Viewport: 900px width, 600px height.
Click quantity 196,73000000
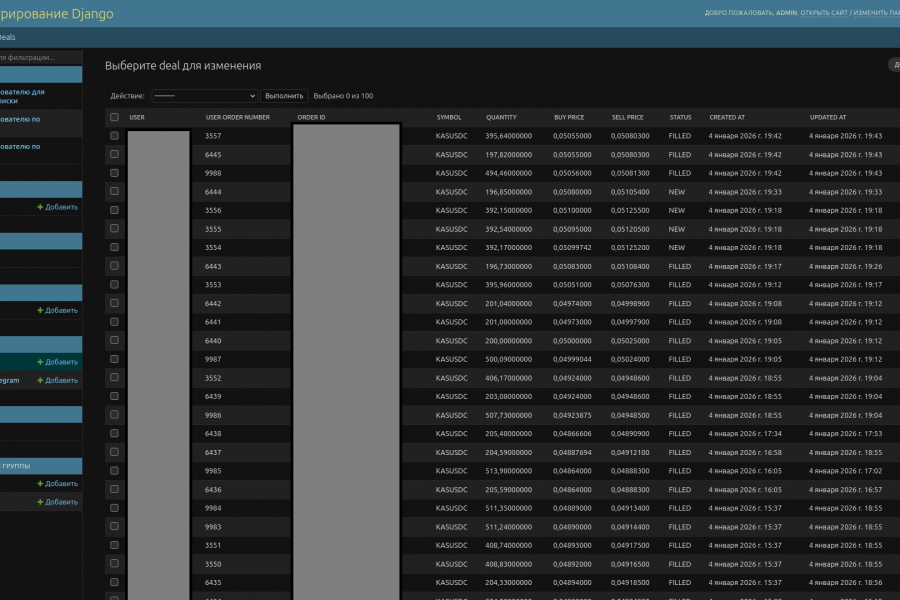509,266
